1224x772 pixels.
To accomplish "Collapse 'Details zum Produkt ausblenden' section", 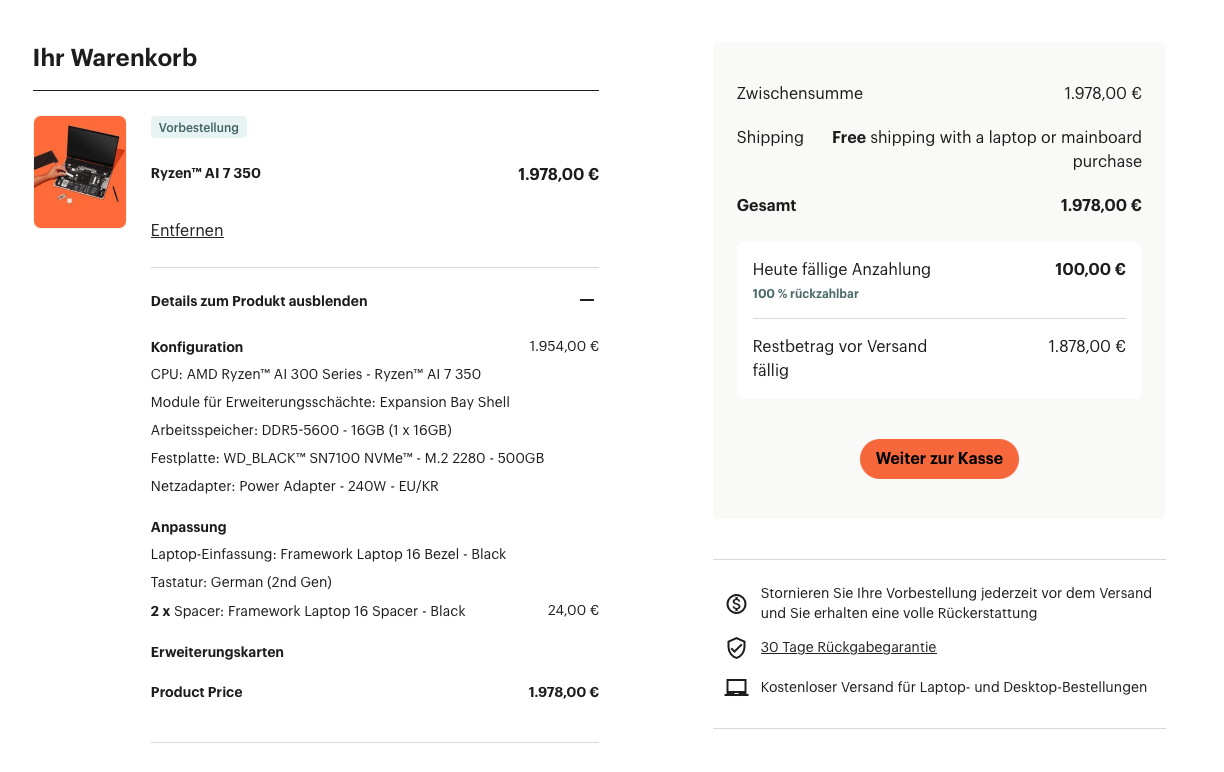I will click(259, 301).
